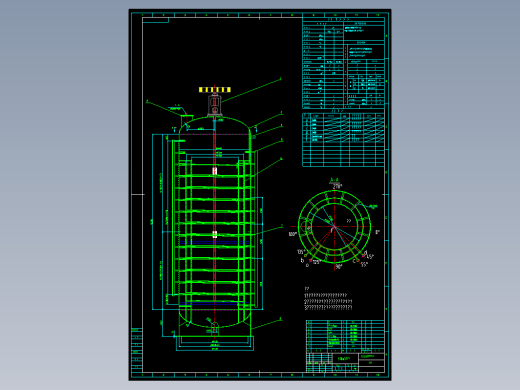
Task: Click the letter c near the circular section
Action: coord(354,261)
